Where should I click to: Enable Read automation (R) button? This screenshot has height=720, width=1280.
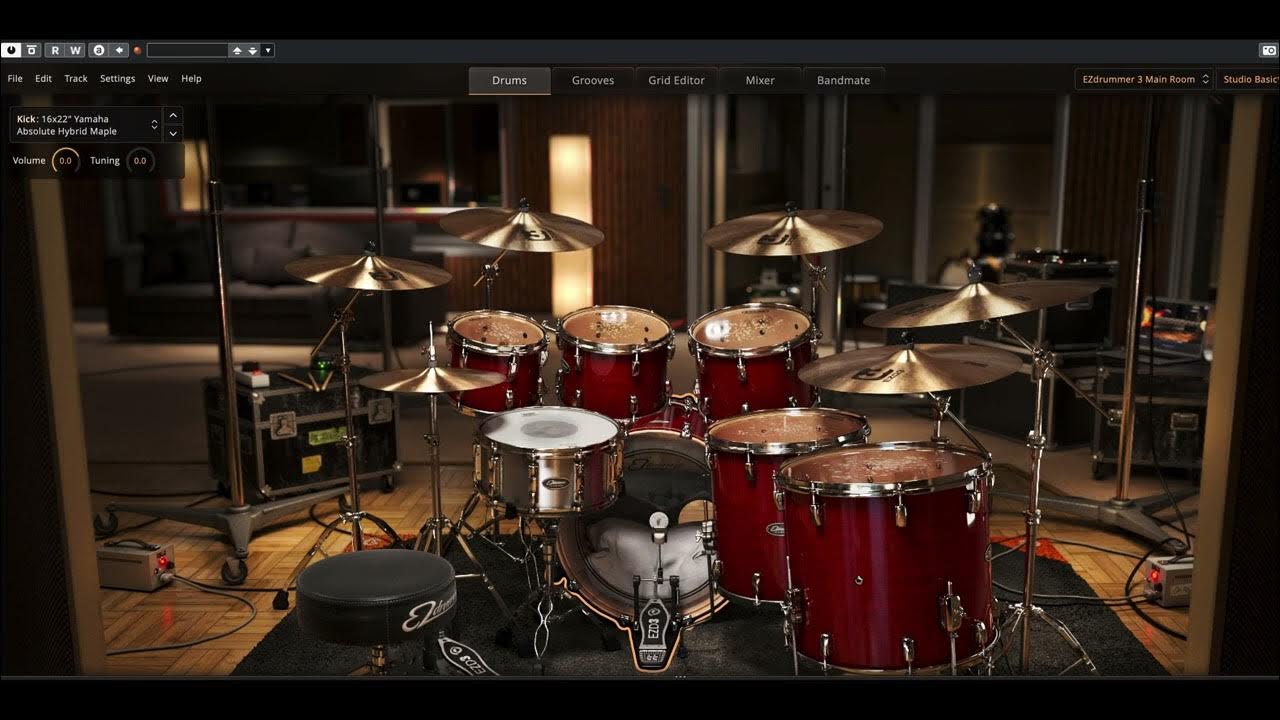55,50
